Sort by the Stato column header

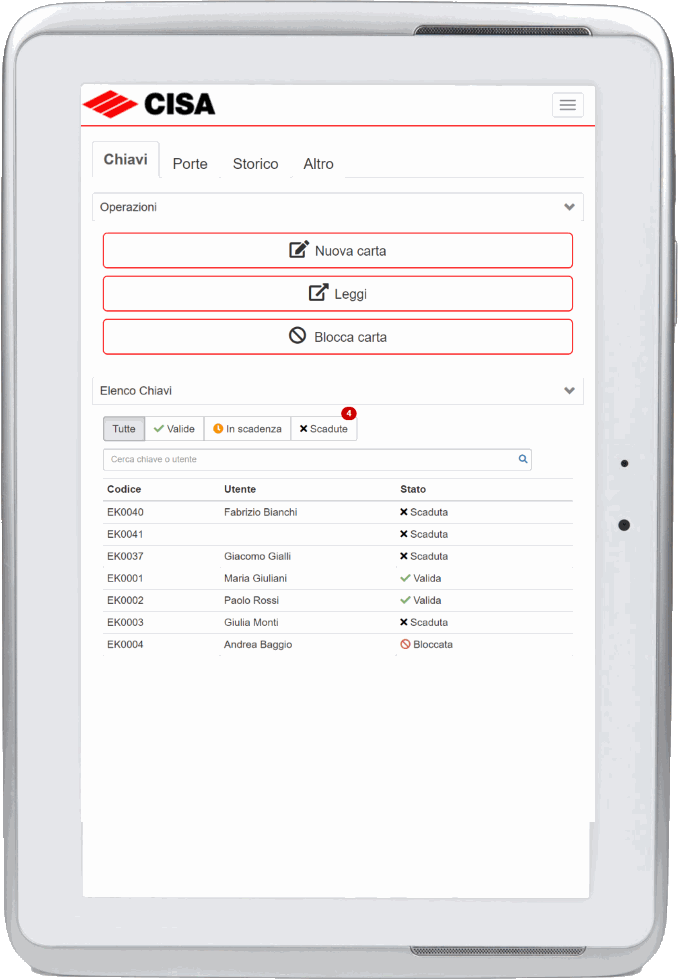coord(413,489)
